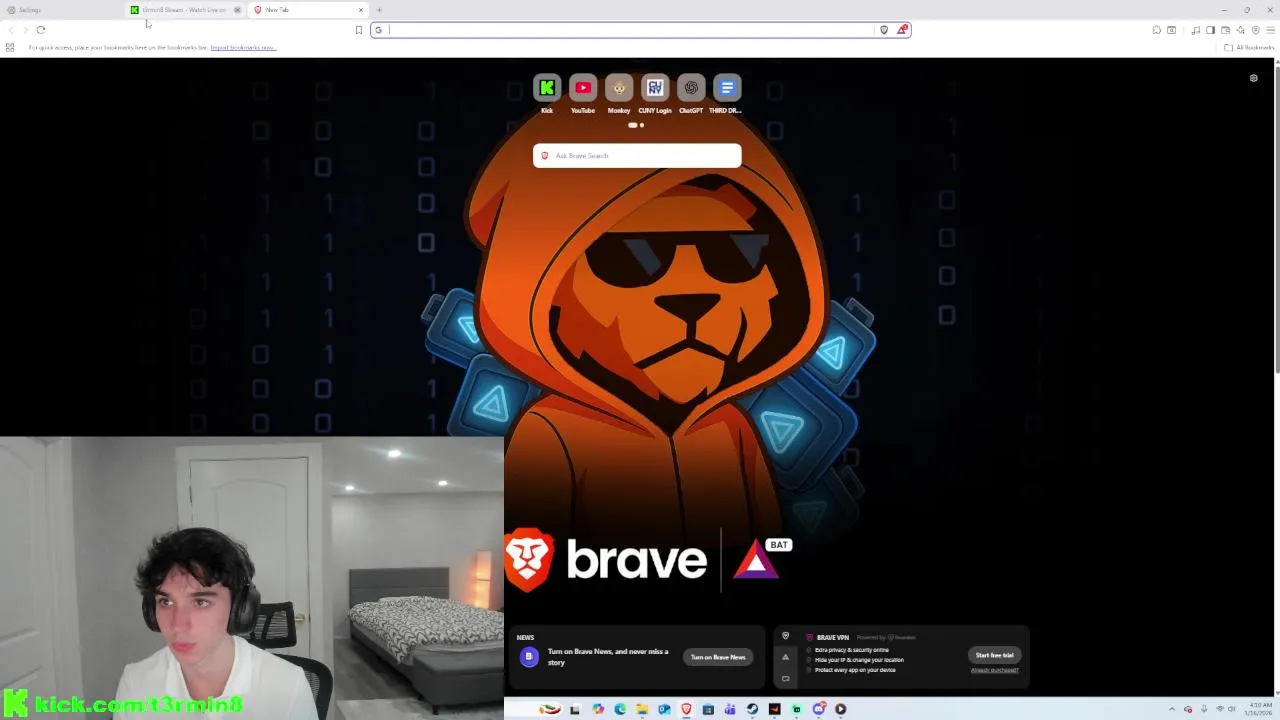
Task: Open the Kick shortcut tile
Action: point(547,88)
